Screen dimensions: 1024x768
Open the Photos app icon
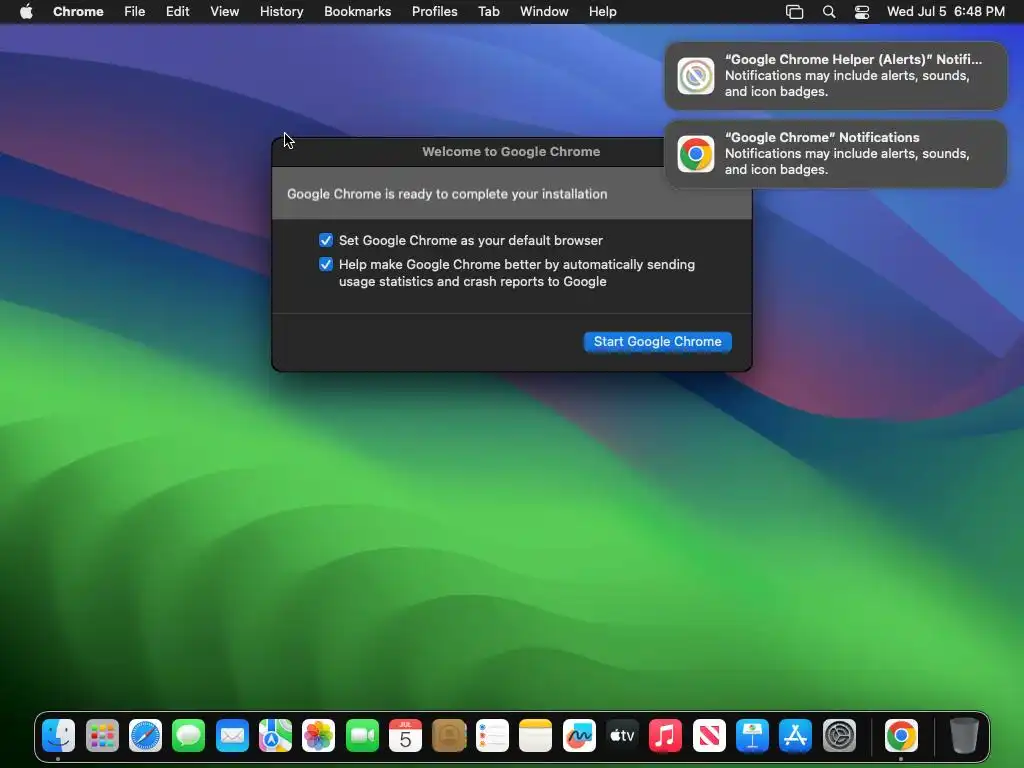[319, 736]
